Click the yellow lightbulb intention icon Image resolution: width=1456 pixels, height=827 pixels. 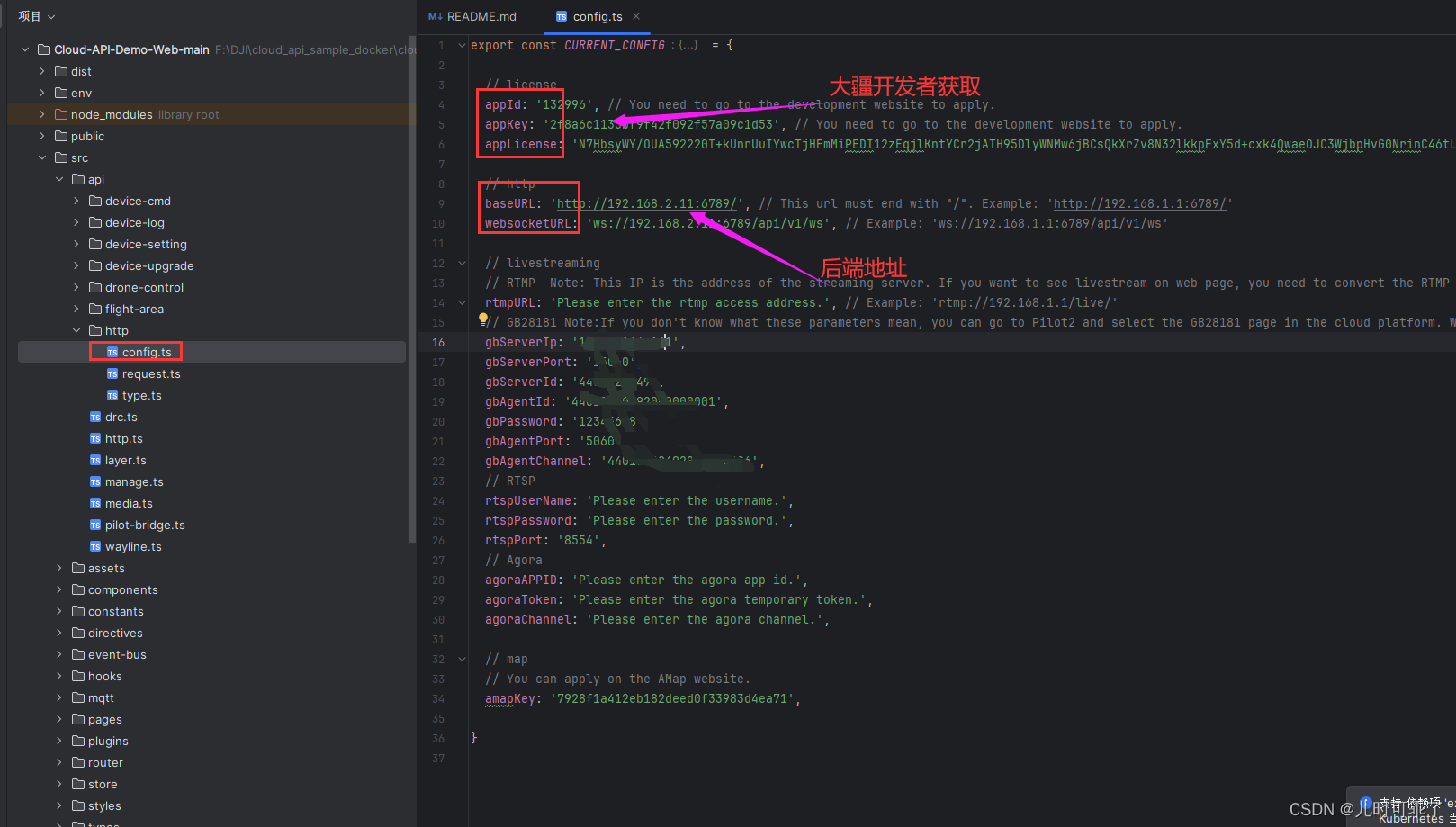[483, 319]
